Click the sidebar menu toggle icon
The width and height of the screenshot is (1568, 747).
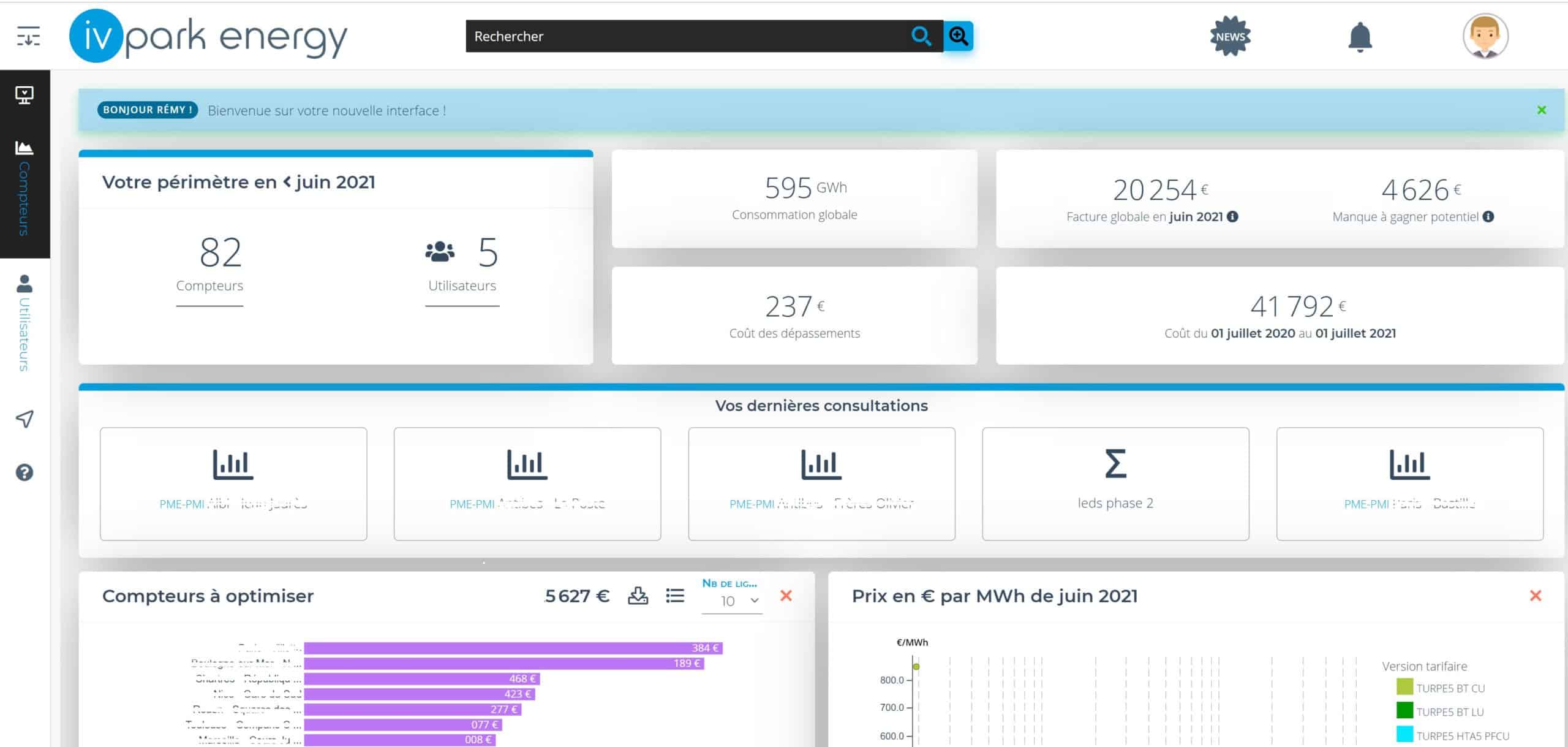tap(28, 36)
